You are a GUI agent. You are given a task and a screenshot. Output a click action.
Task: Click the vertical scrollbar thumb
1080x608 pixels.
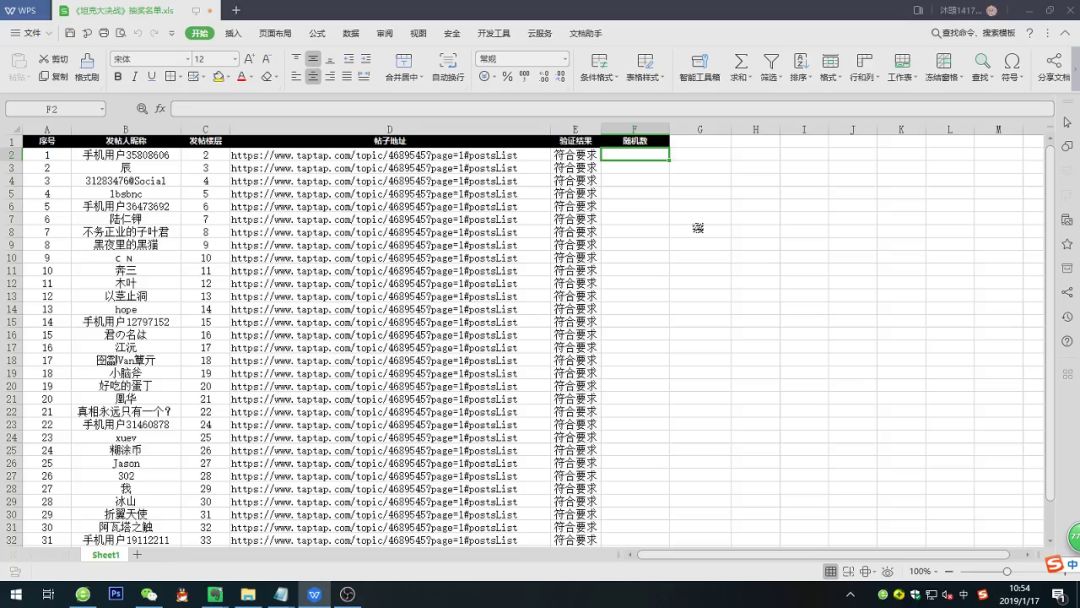point(1050,322)
